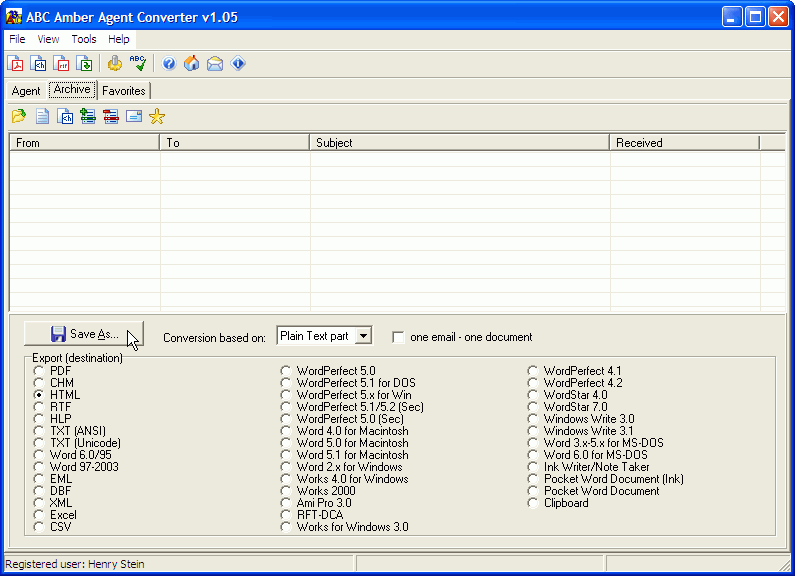This screenshot has height=576, width=795.
Task: Click the PDF export toolbar icon
Action: [16, 64]
